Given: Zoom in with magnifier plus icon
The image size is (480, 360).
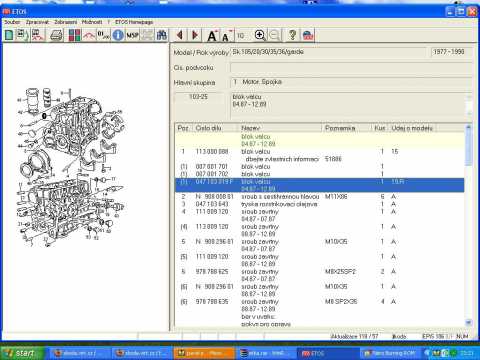Looking at the screenshot, I should click(x=260, y=35).
